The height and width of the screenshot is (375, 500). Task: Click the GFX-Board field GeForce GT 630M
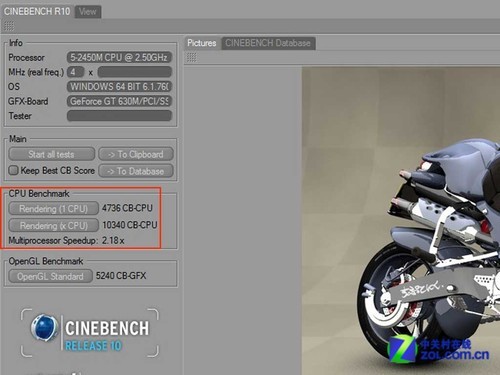click(119, 101)
